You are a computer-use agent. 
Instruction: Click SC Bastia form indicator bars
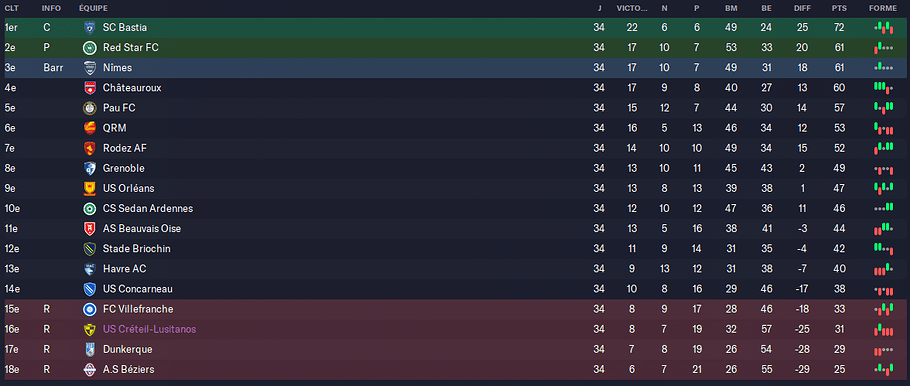coord(883,27)
